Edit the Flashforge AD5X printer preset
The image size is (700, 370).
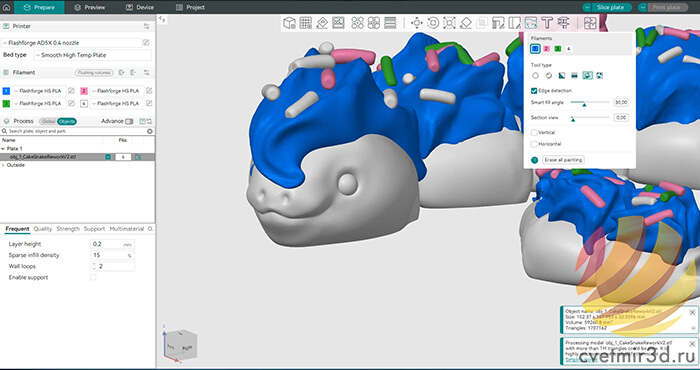pyautogui.click(x=146, y=42)
